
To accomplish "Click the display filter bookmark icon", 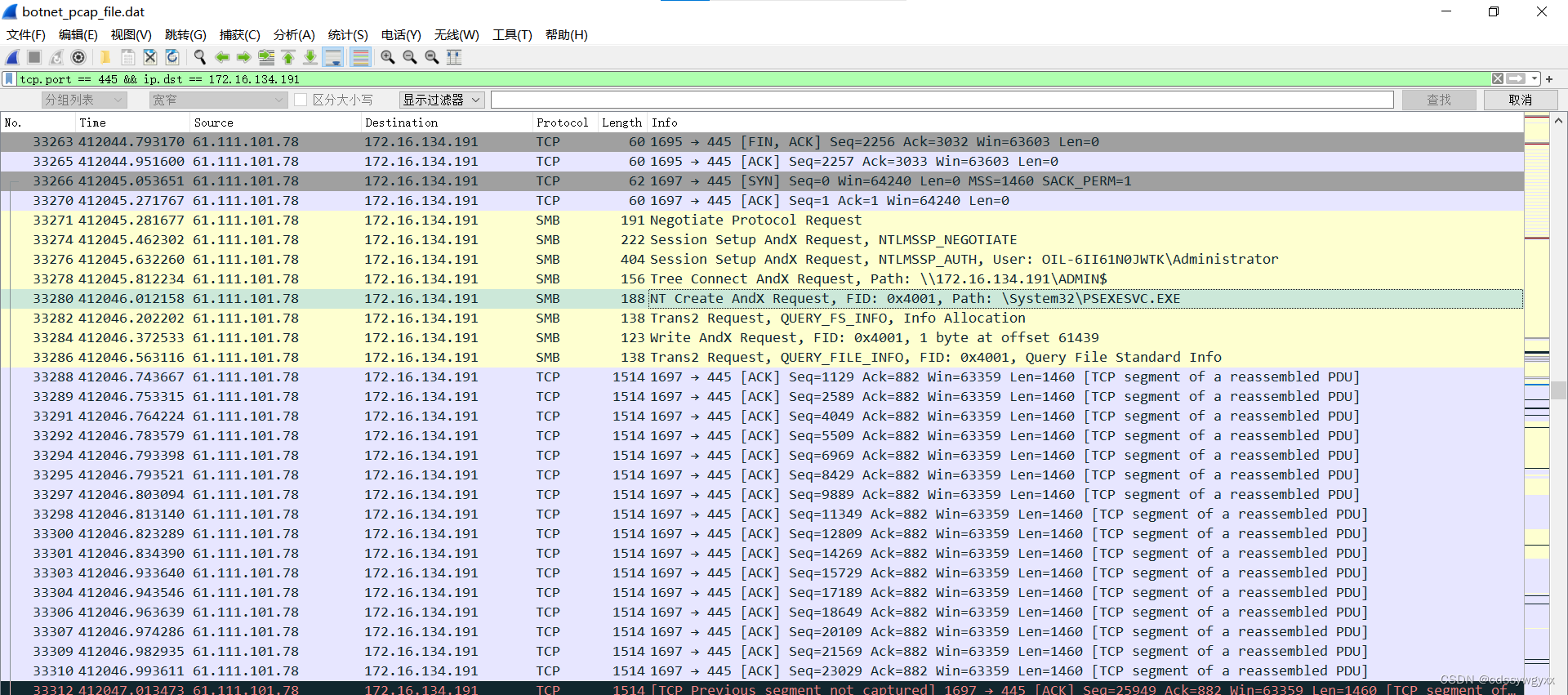I will coord(9,79).
